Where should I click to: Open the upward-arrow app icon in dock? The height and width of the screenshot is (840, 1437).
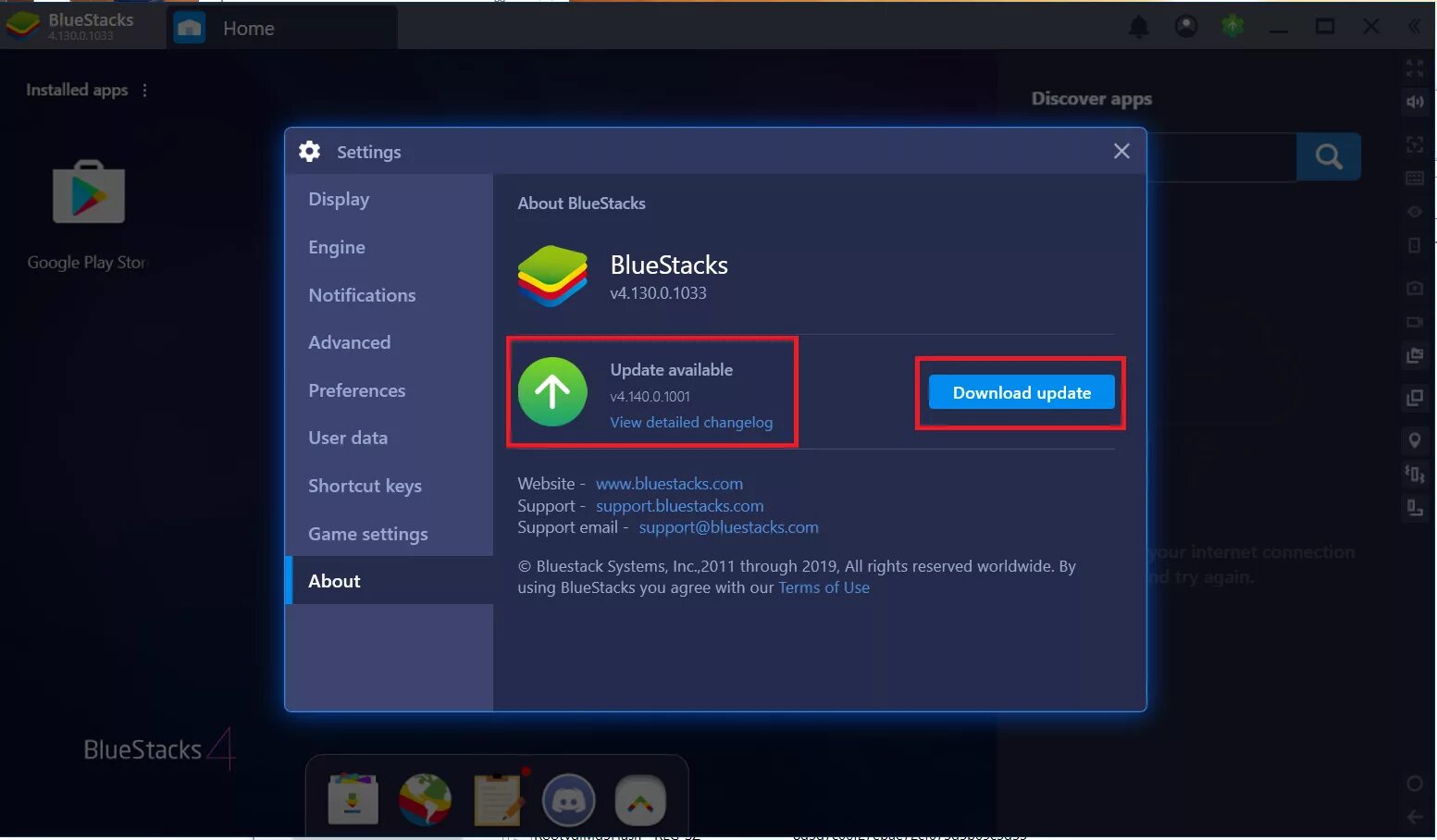(x=640, y=800)
